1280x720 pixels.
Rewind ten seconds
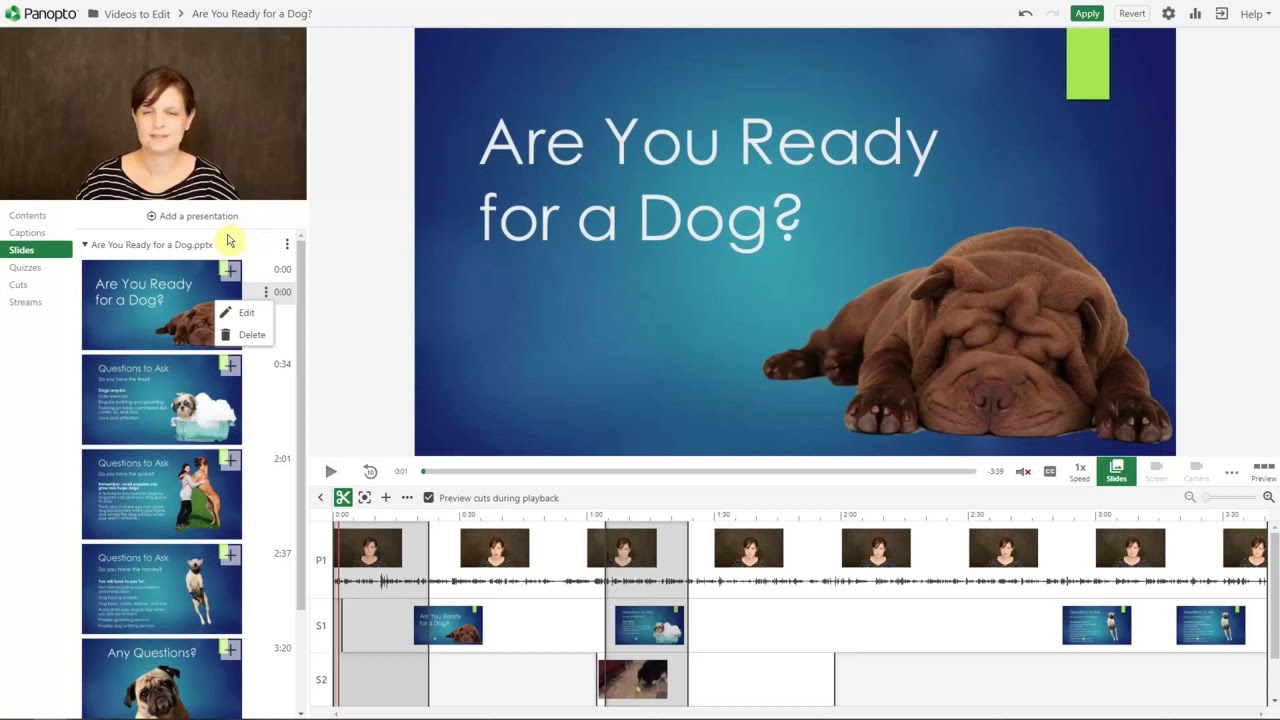click(370, 471)
